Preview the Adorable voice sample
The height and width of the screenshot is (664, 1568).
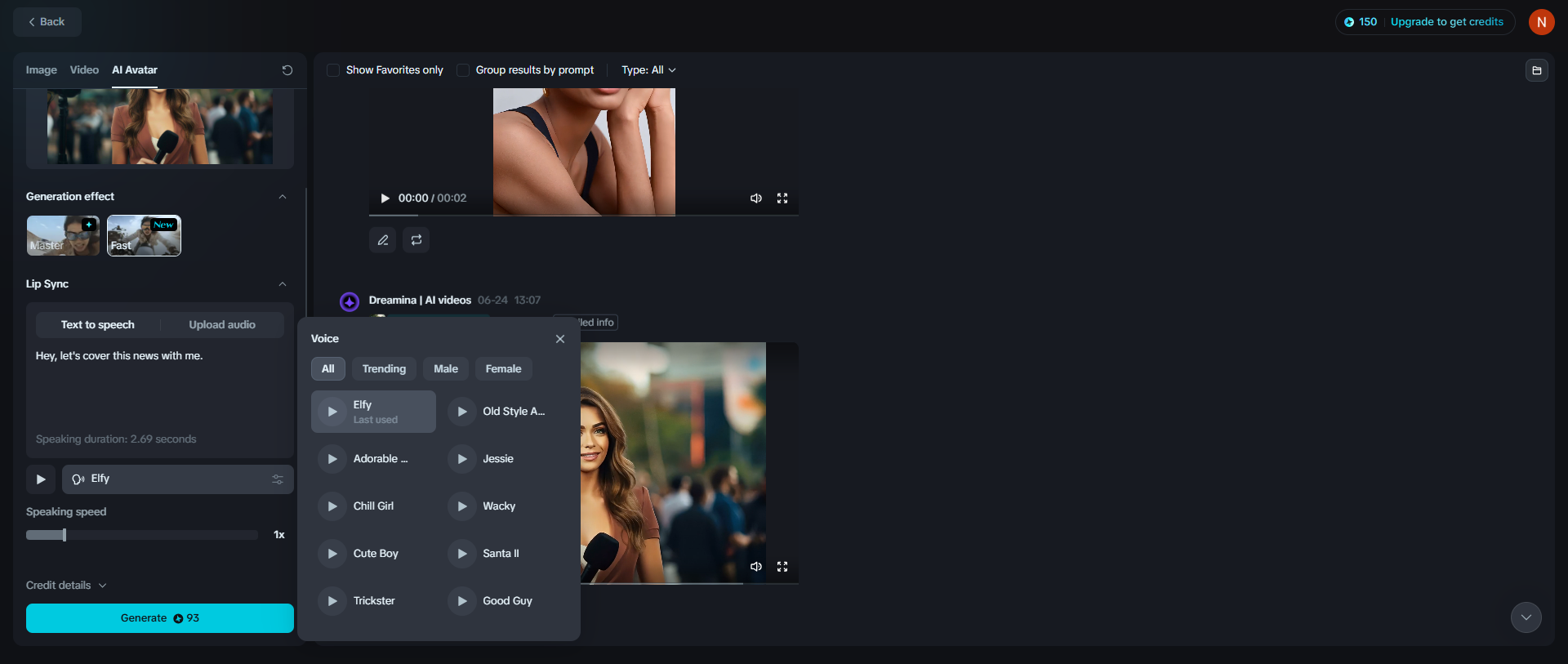click(x=332, y=459)
